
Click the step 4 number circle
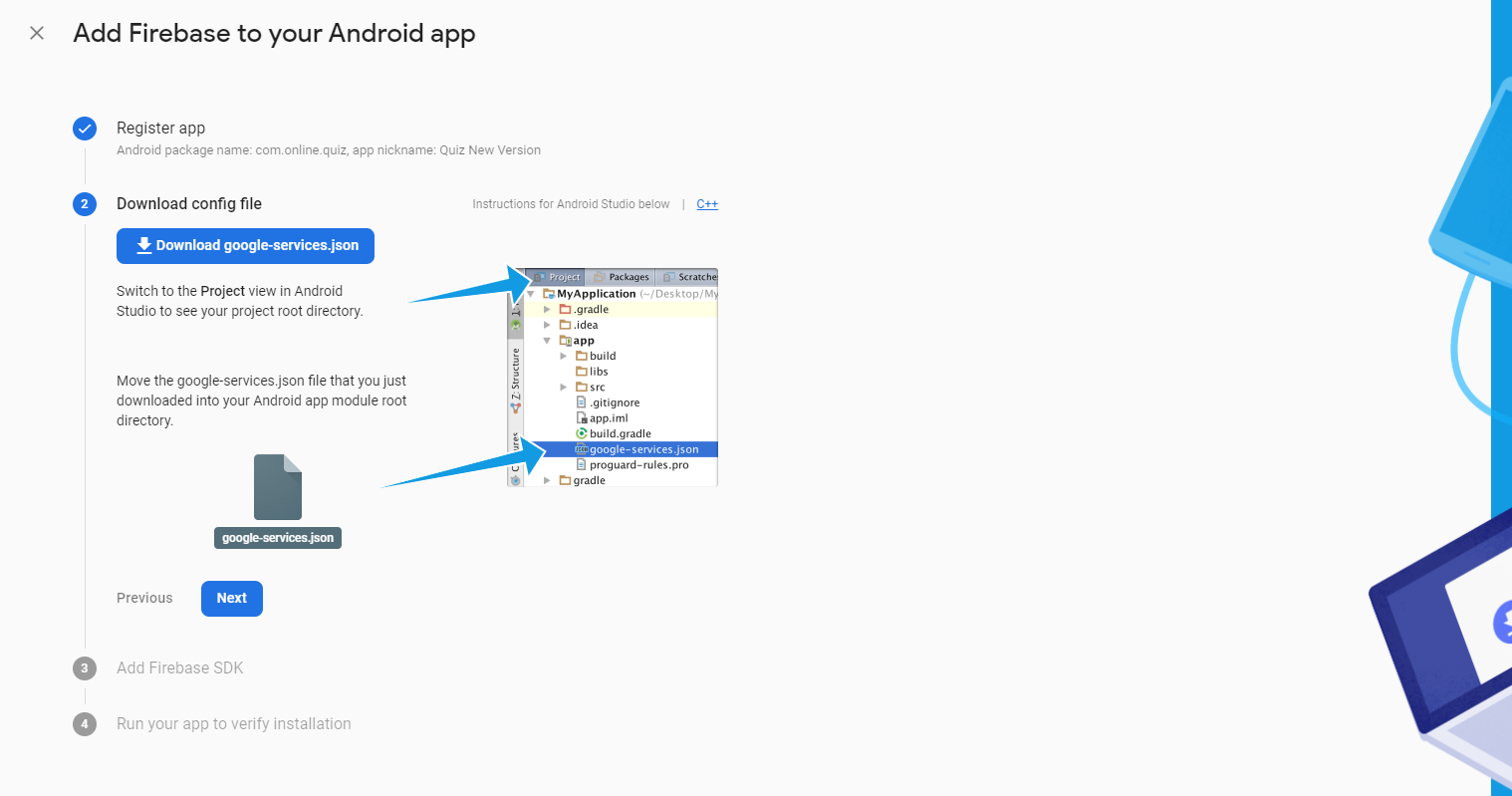tap(85, 724)
